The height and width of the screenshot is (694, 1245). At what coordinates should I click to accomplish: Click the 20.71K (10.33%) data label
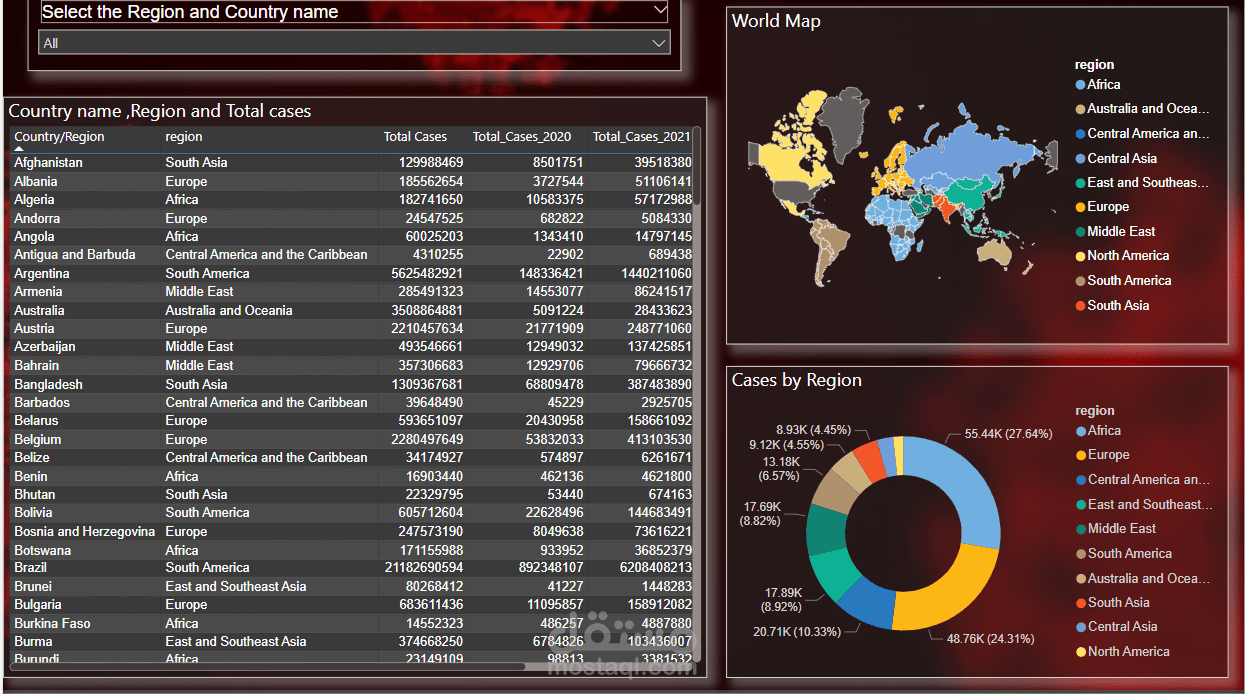(797, 631)
